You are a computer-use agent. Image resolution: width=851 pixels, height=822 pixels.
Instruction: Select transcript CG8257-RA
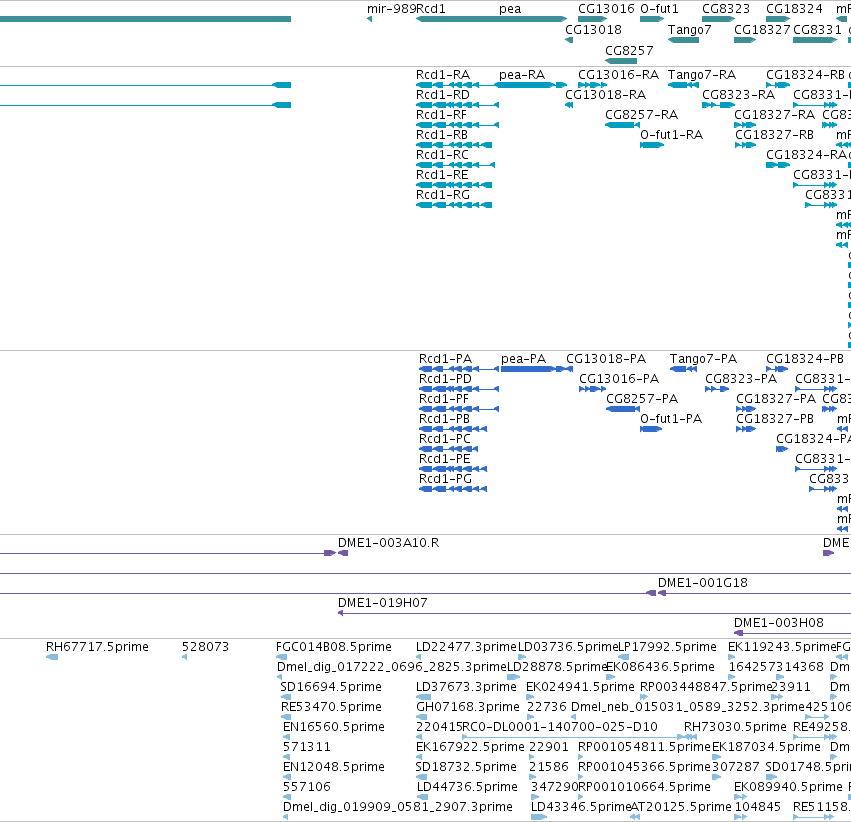click(x=642, y=115)
